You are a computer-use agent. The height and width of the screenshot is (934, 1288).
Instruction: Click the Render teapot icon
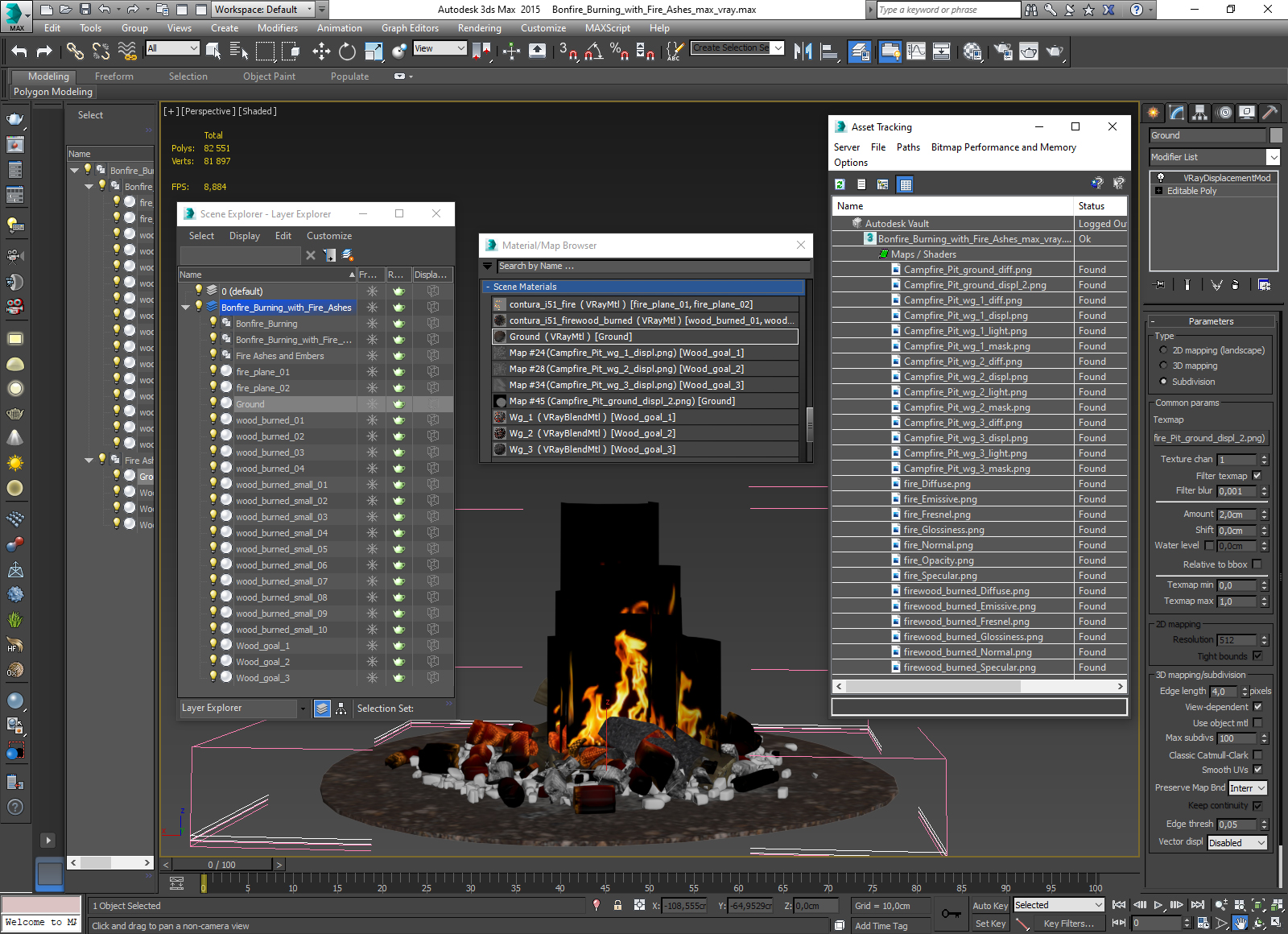point(1055,52)
